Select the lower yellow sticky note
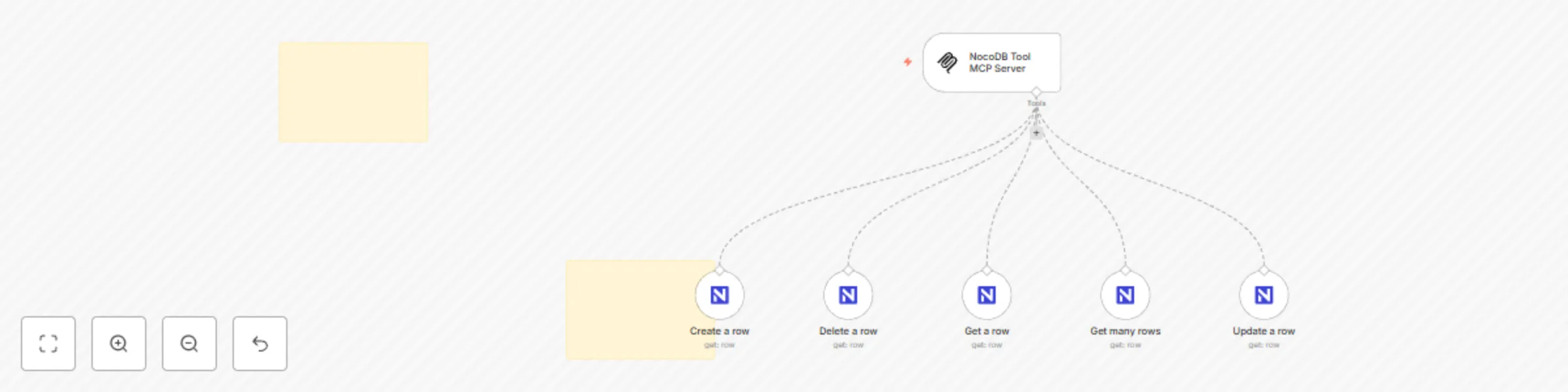1568x392 pixels. 640,310
